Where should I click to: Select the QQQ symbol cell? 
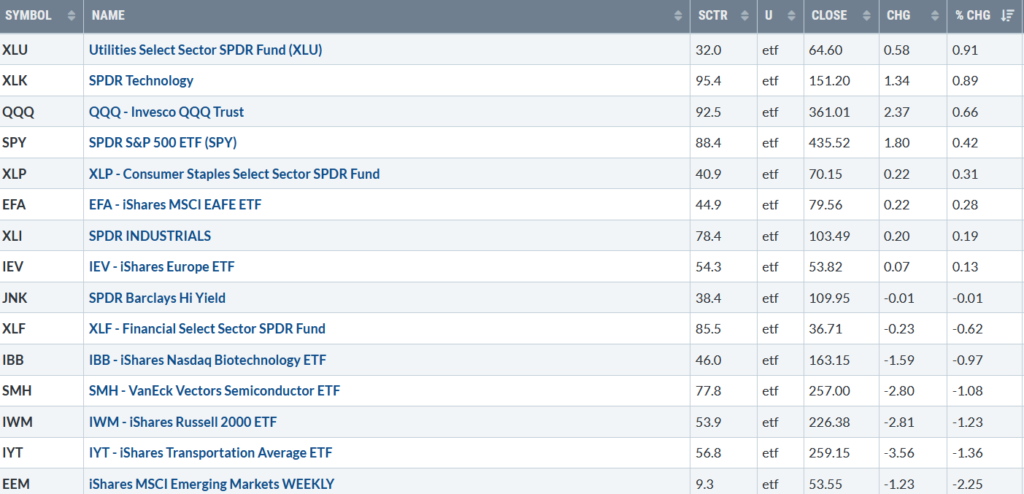coord(42,112)
